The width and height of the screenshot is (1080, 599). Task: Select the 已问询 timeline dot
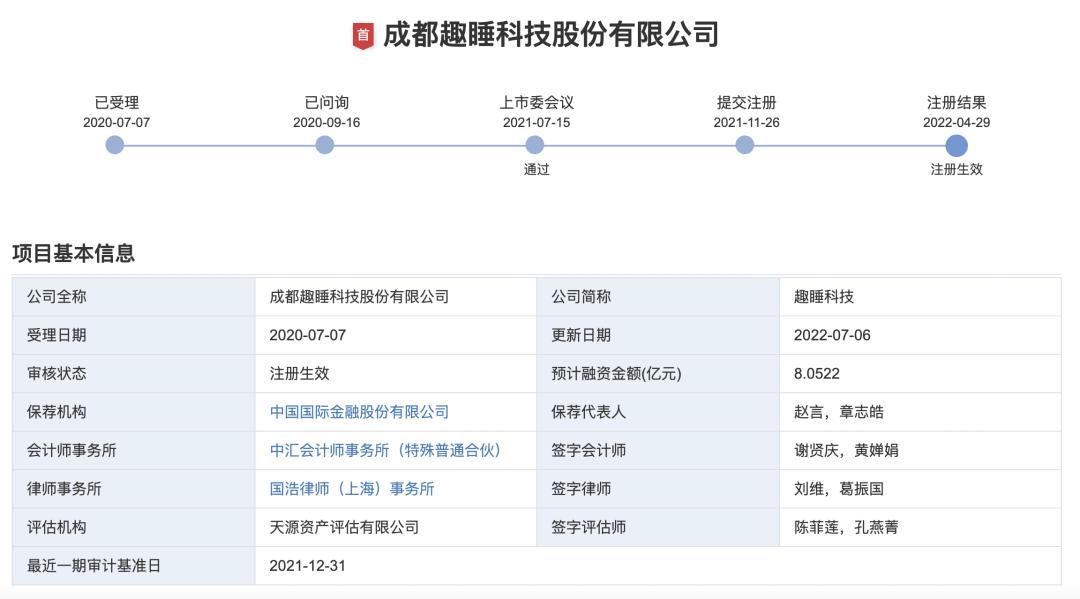[x=324, y=145]
